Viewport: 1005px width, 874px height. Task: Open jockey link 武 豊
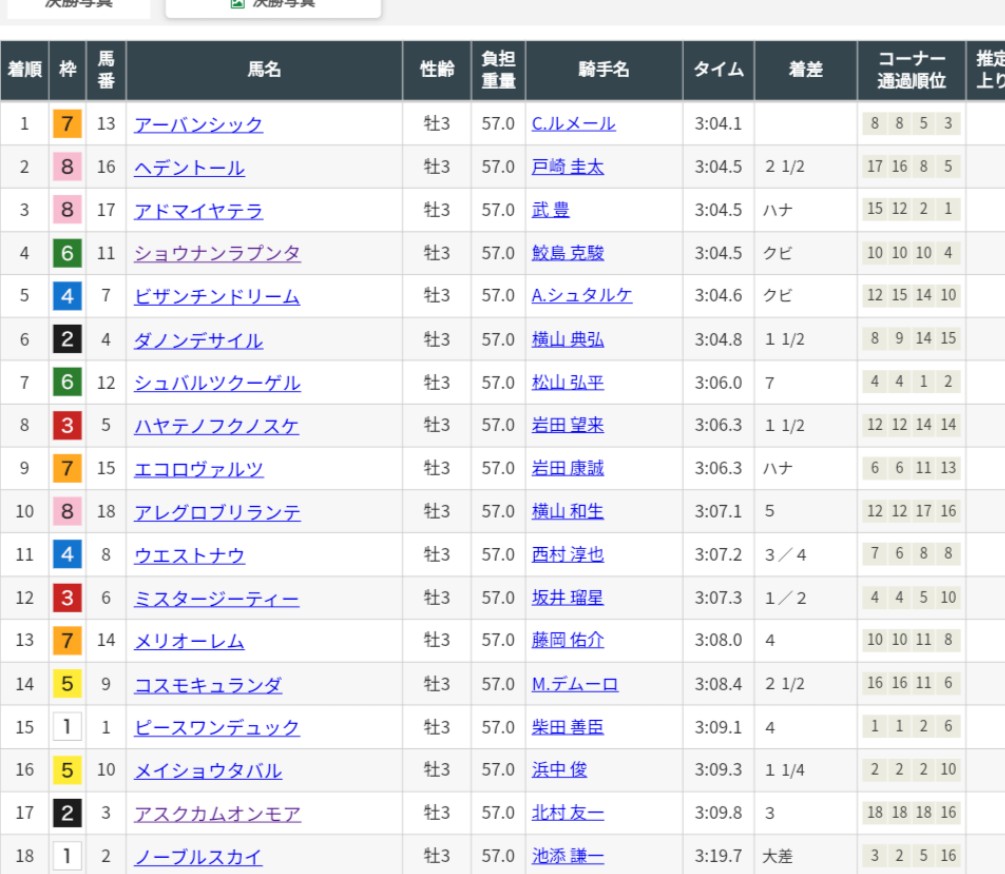pos(550,211)
